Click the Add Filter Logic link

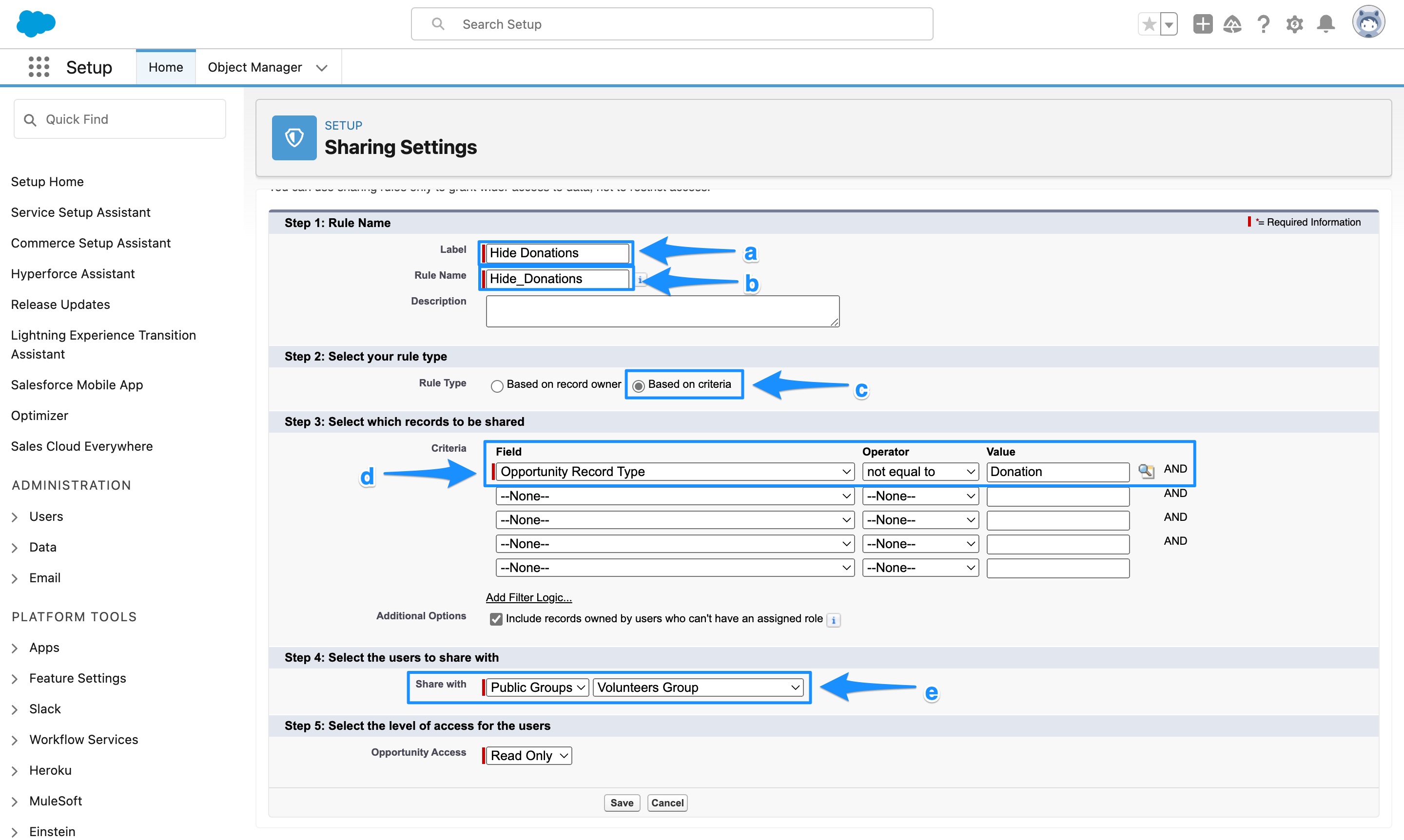click(528, 597)
